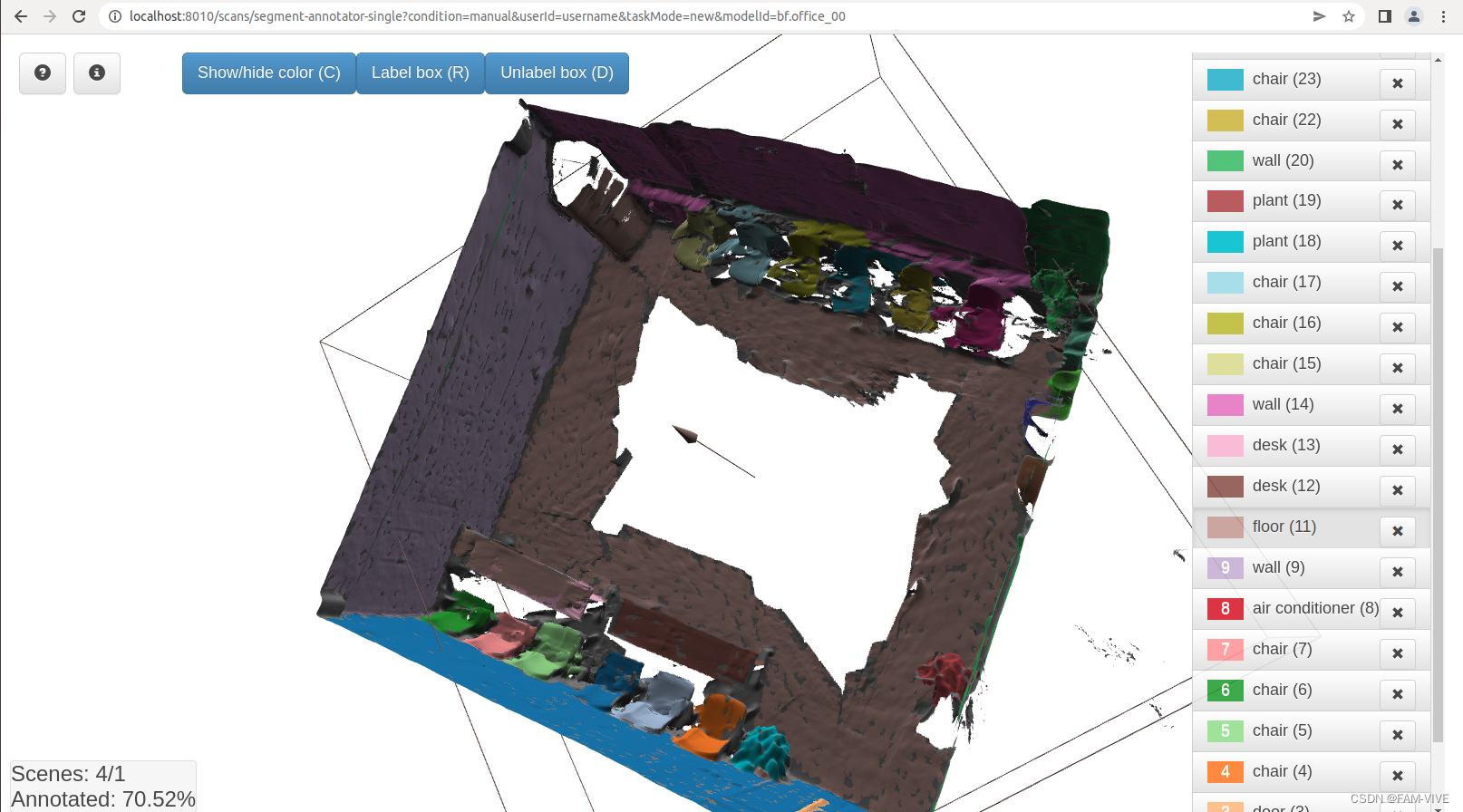Select floor (11) swatch
This screenshot has width=1463, height=812.
[x=1225, y=527]
